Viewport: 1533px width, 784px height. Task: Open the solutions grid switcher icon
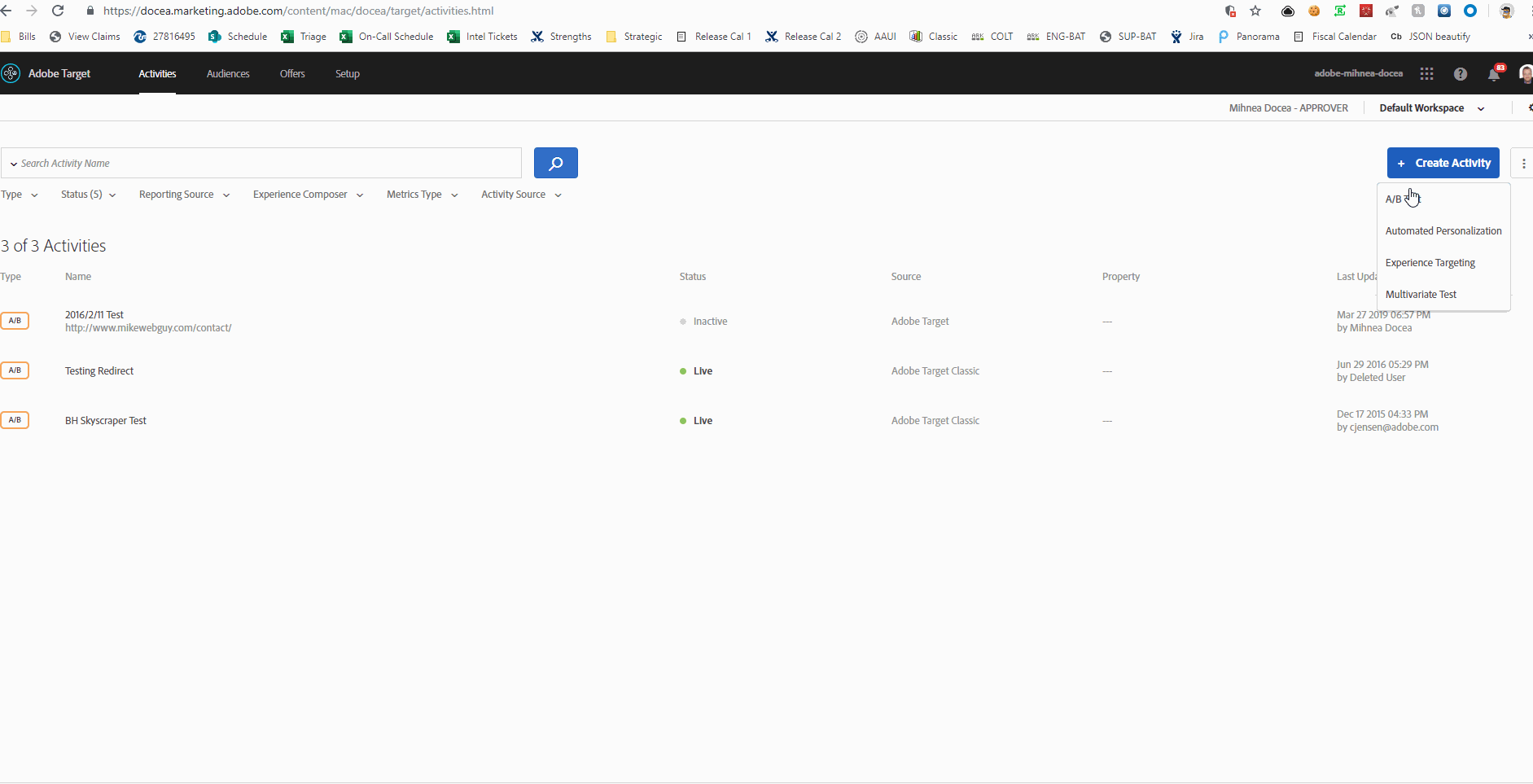pos(1426,73)
